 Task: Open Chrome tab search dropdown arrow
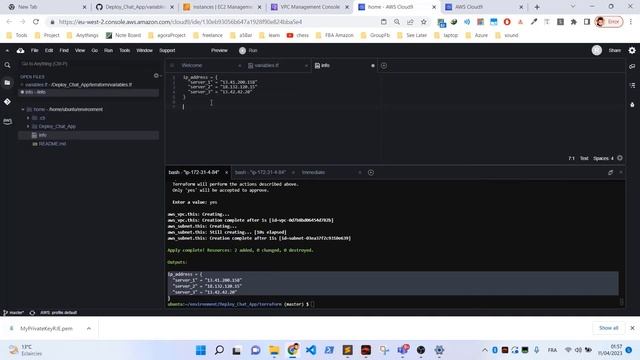coord(573,7)
